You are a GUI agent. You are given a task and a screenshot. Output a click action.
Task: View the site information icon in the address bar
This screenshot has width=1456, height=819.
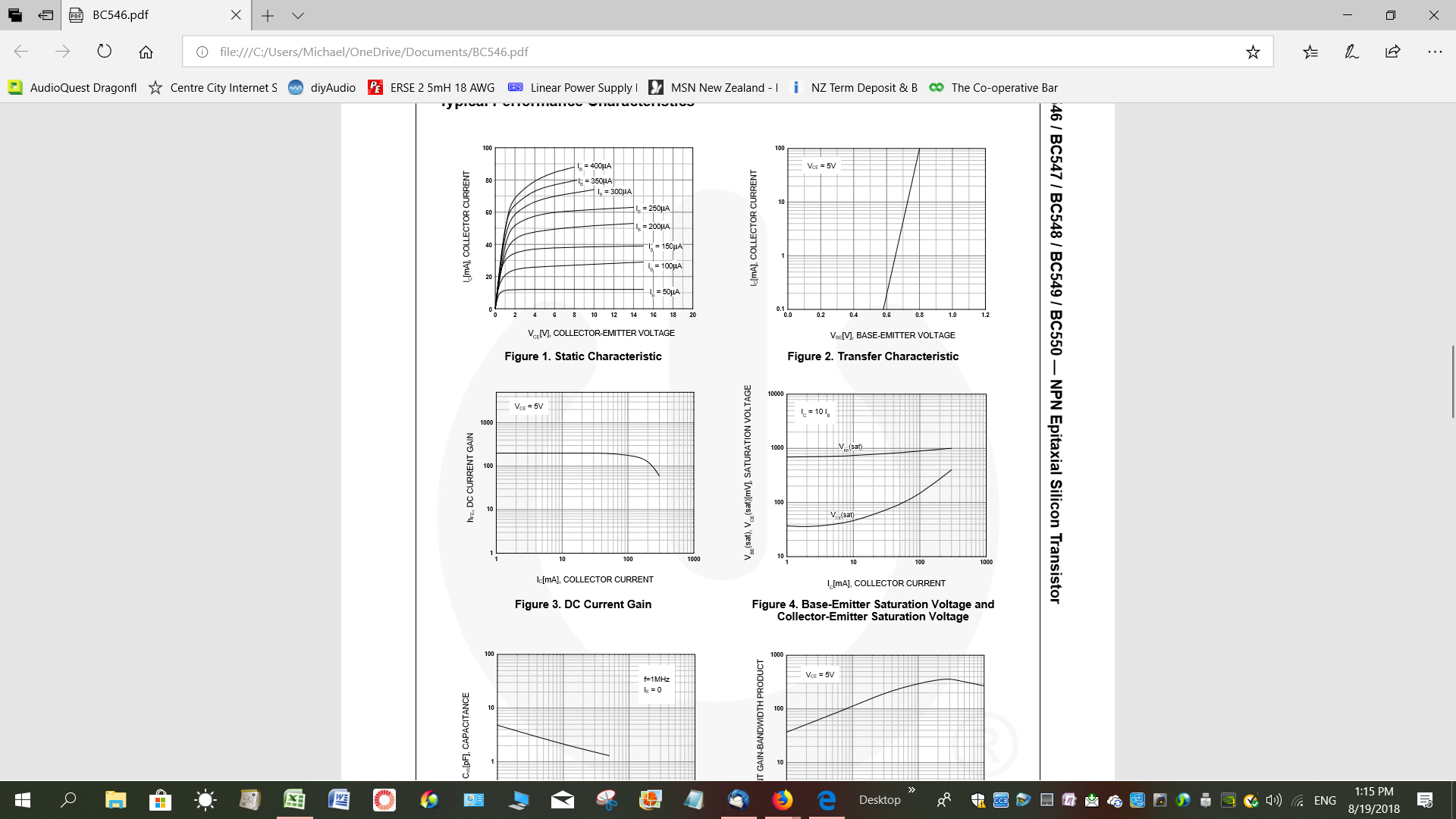click(202, 52)
